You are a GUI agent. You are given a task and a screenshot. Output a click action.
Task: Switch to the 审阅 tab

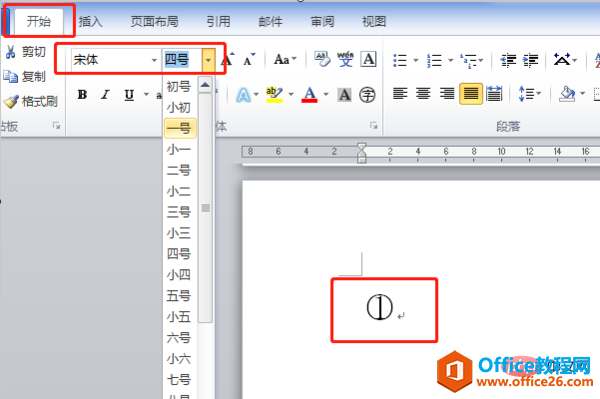pyautogui.click(x=322, y=21)
